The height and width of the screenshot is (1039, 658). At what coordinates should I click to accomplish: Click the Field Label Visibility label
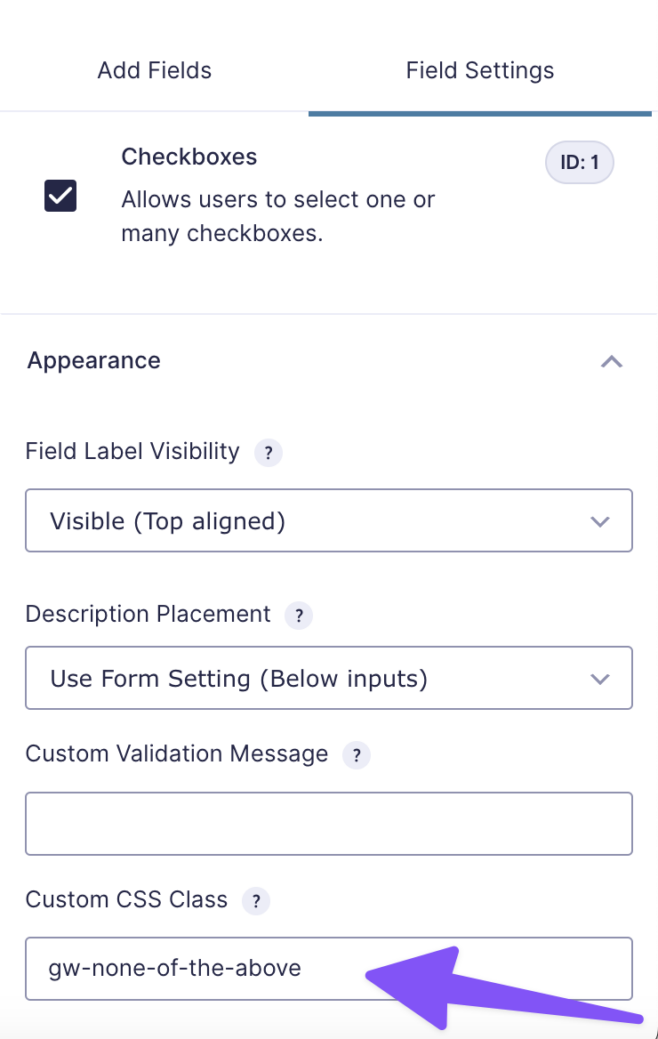point(133,451)
